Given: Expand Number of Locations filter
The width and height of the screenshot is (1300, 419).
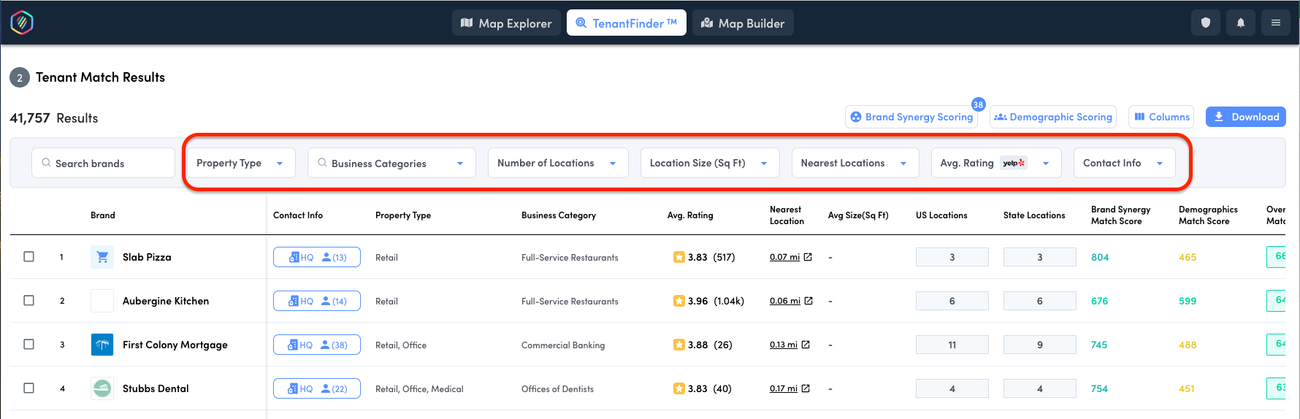Looking at the screenshot, I should point(557,163).
